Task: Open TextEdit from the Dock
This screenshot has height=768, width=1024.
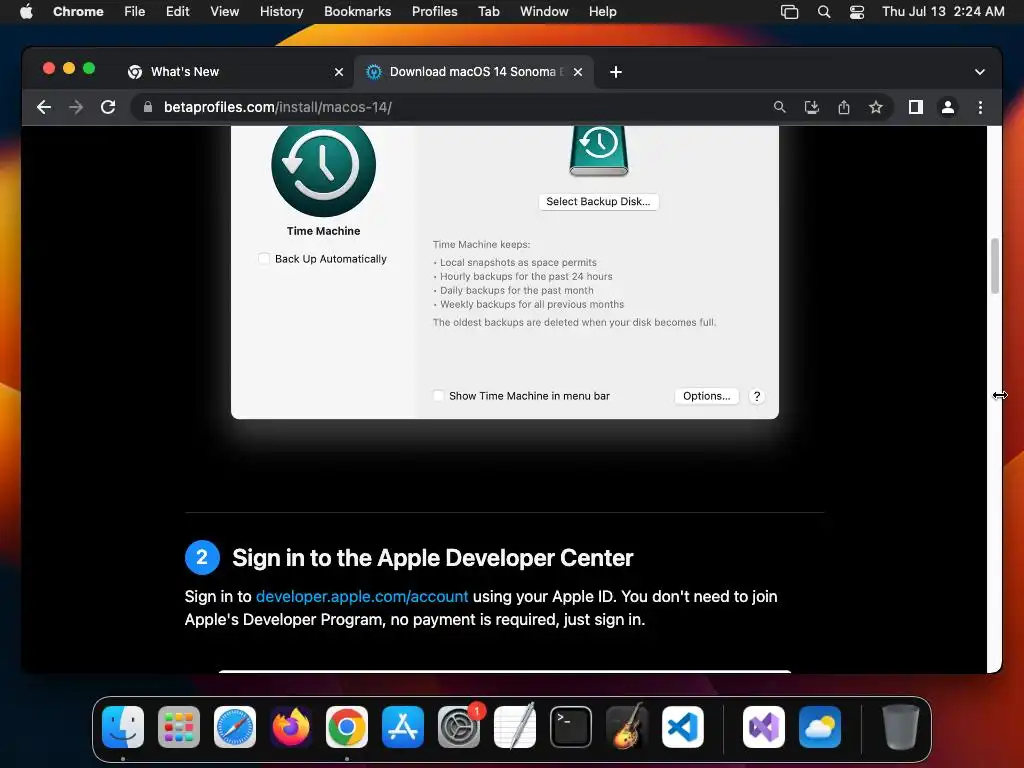Action: point(515,727)
